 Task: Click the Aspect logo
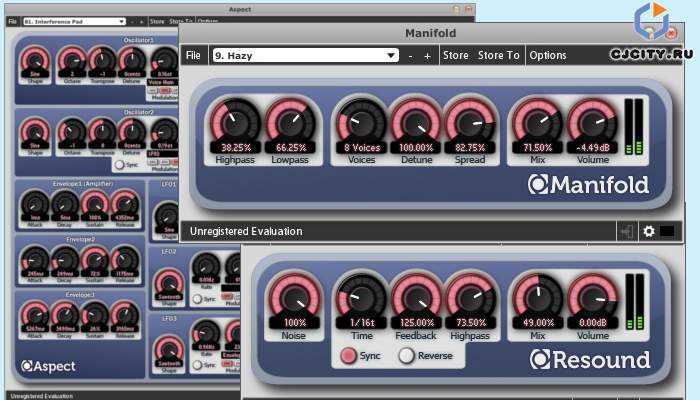(x=50, y=366)
